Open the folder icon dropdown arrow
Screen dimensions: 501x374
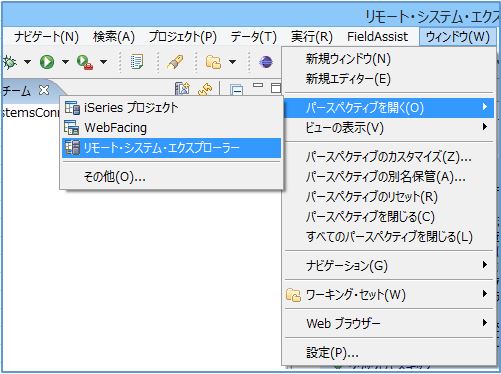tap(233, 62)
